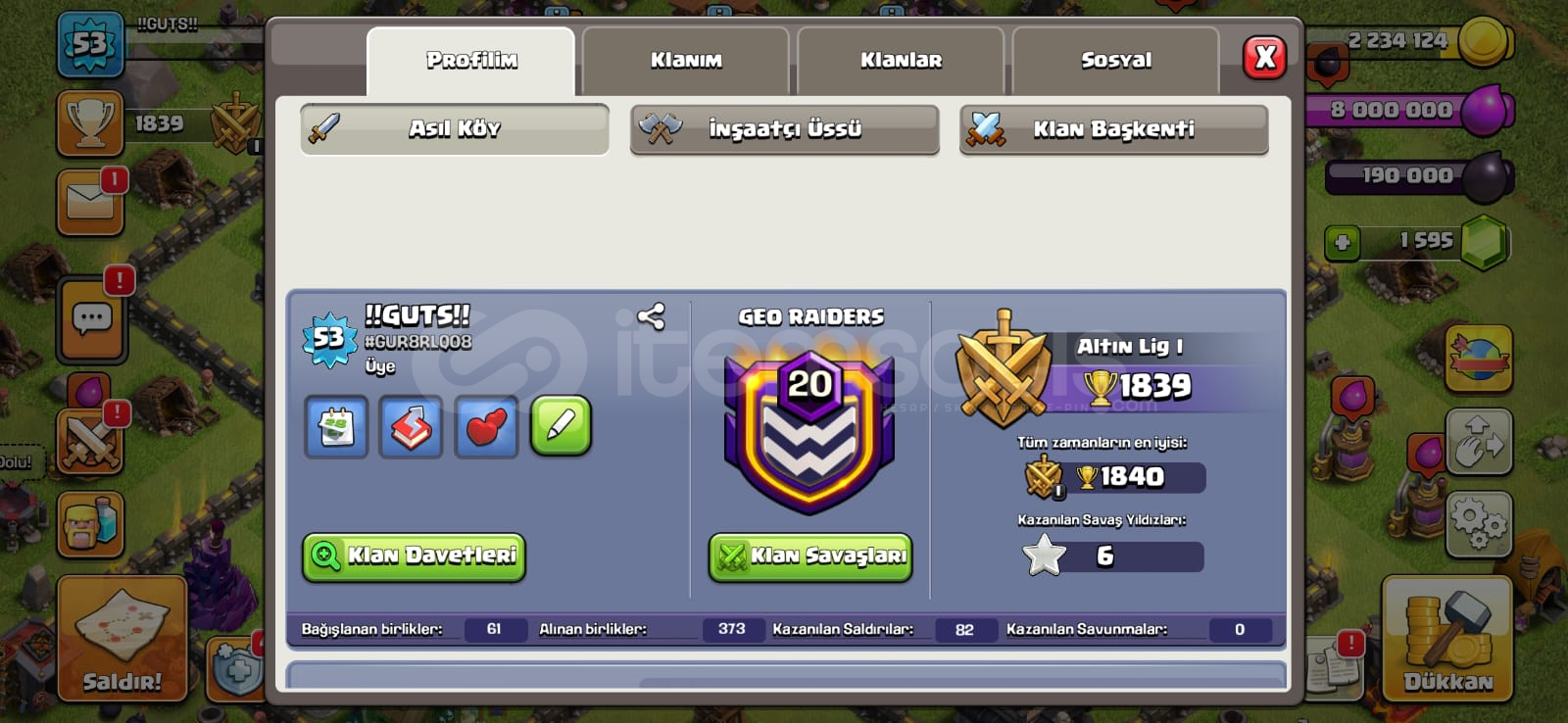Select the İnşaatçı Üssü view

click(784, 129)
